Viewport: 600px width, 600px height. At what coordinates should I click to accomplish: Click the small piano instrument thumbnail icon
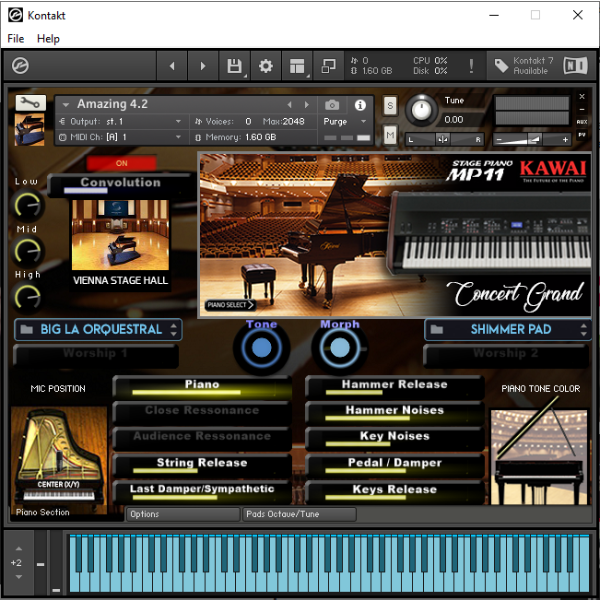(x=29, y=130)
